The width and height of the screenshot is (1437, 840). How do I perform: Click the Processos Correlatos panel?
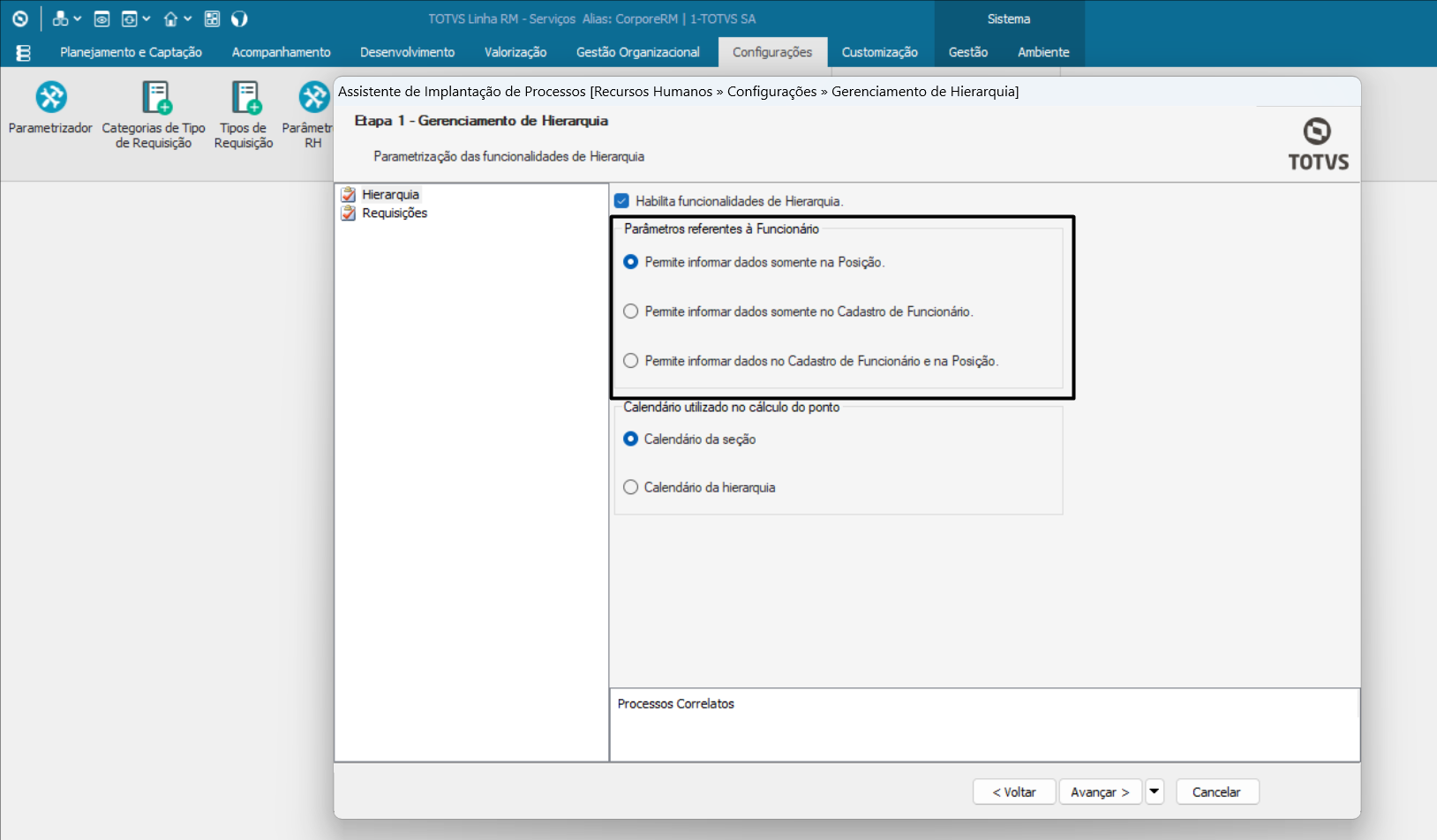tap(984, 724)
